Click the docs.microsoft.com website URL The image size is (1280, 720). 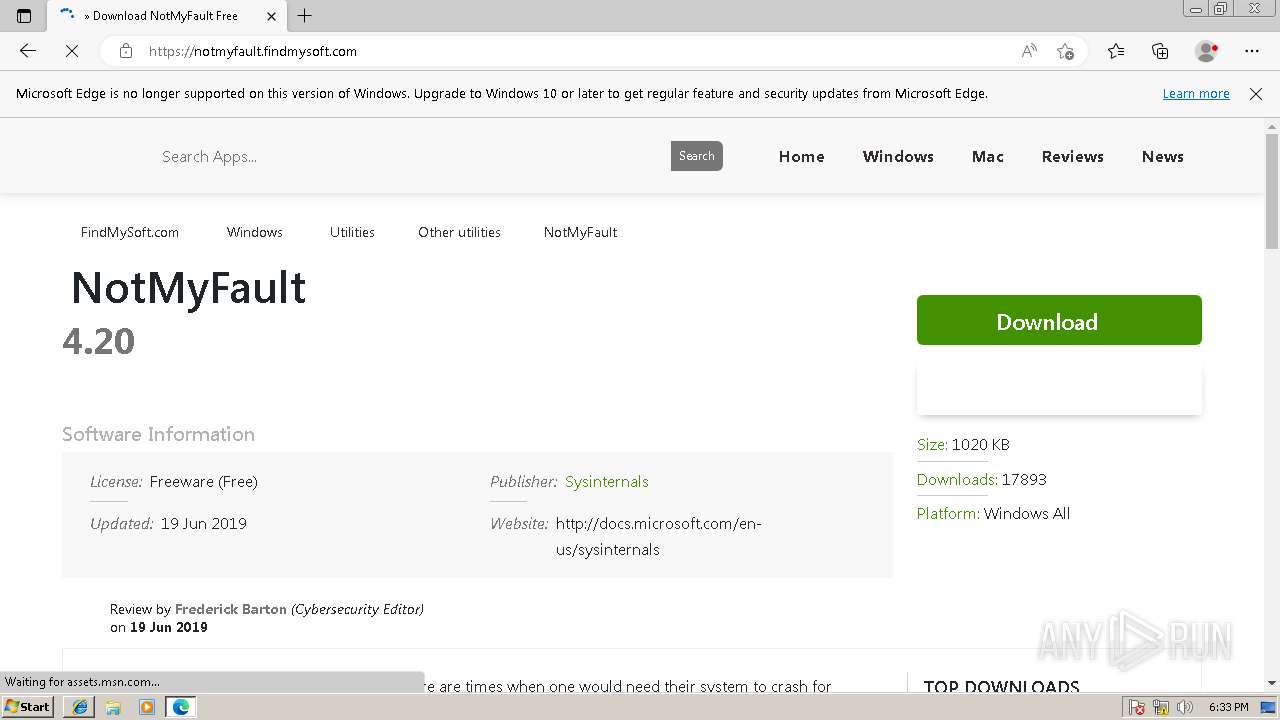pos(659,537)
